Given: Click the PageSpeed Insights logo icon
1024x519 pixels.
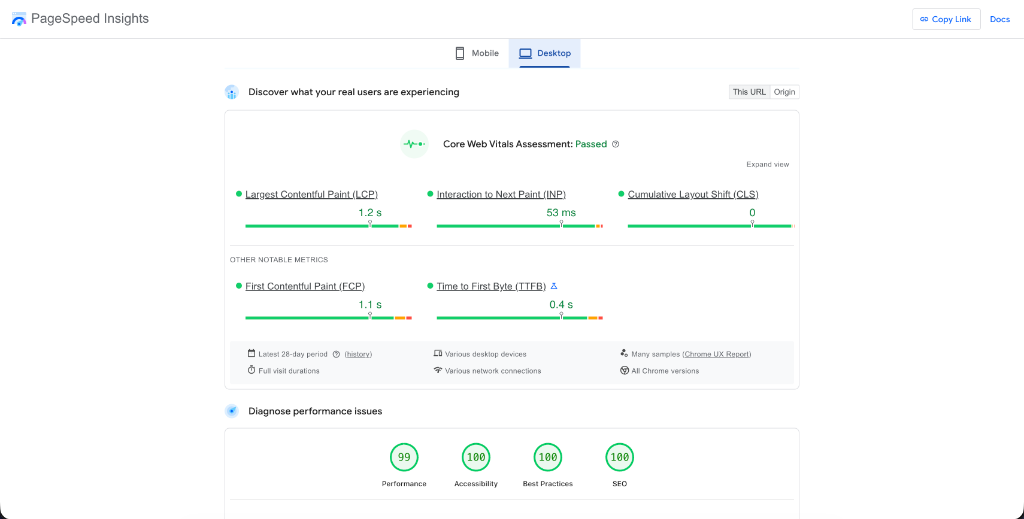Looking at the screenshot, I should (19, 19).
